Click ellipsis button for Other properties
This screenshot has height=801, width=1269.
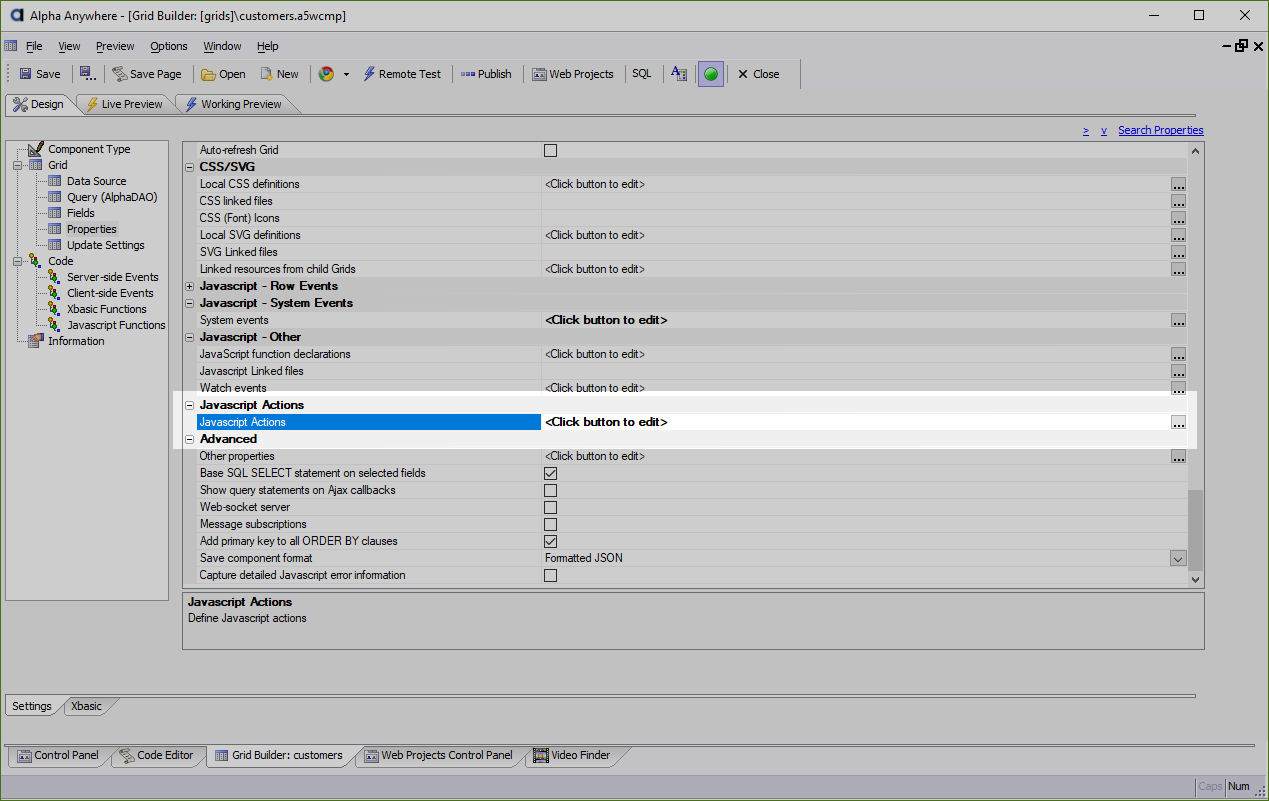pyautogui.click(x=1179, y=457)
